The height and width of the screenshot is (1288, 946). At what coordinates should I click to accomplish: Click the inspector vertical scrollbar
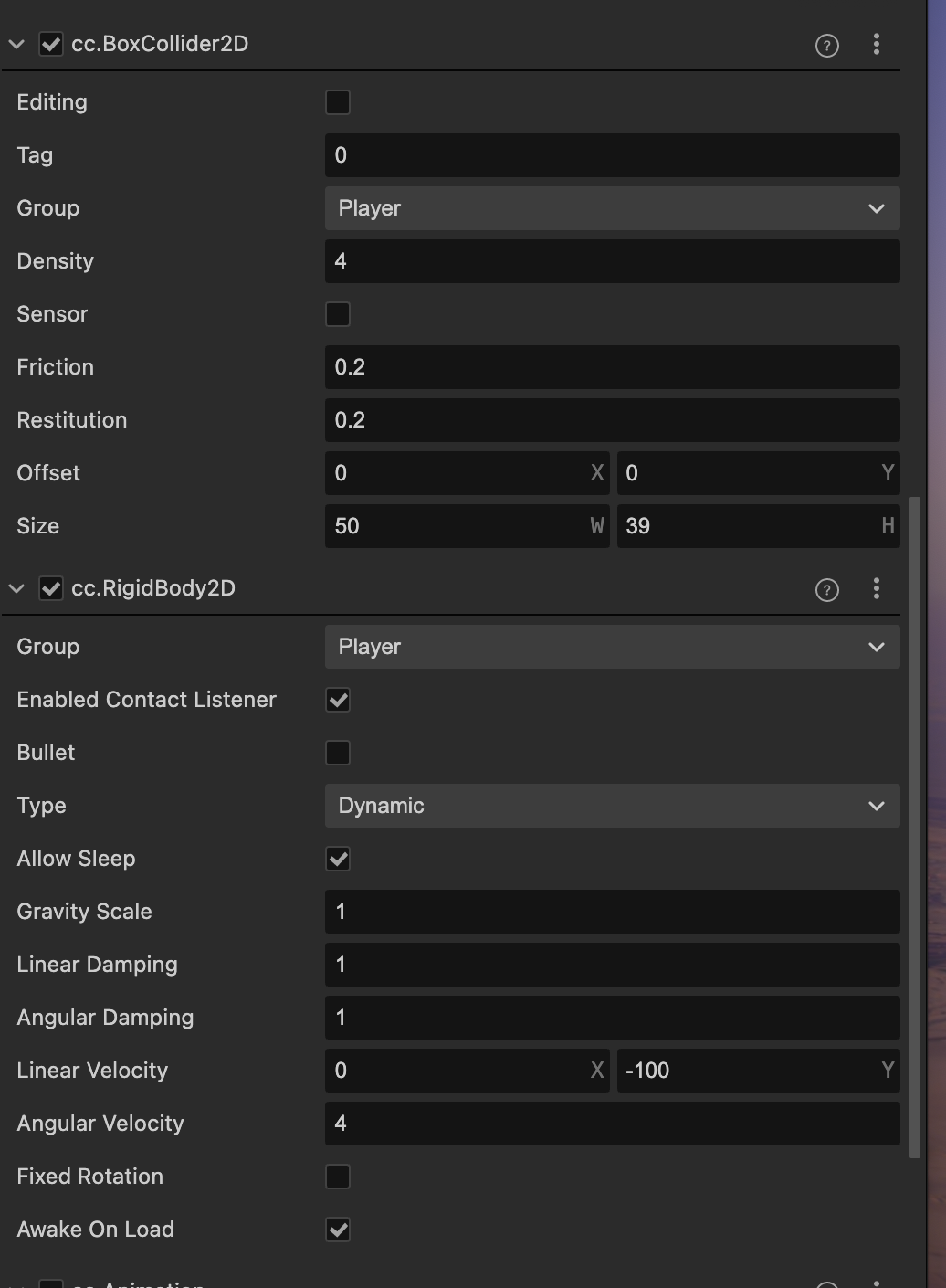(x=914, y=822)
